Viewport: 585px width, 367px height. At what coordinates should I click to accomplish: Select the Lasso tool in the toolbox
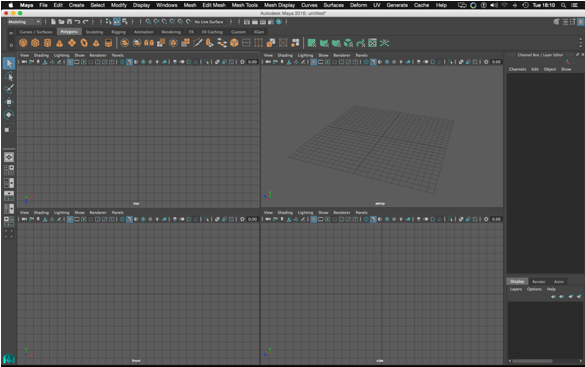[9, 76]
